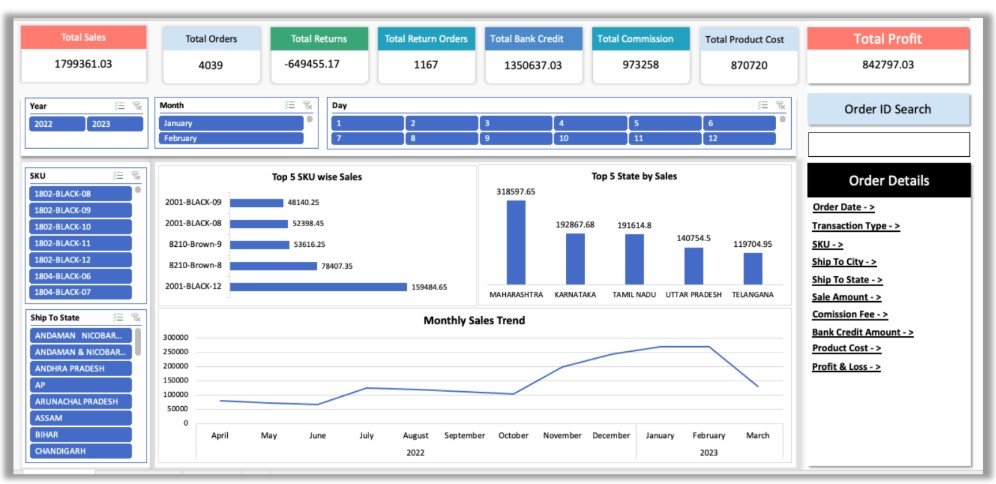Filter state by ANDHRA PRADESH
This screenshot has width=996, height=484.
coord(81,368)
